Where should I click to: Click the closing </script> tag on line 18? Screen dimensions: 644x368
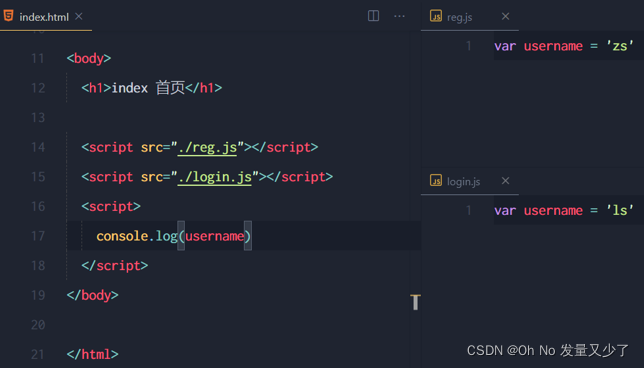click(115, 266)
